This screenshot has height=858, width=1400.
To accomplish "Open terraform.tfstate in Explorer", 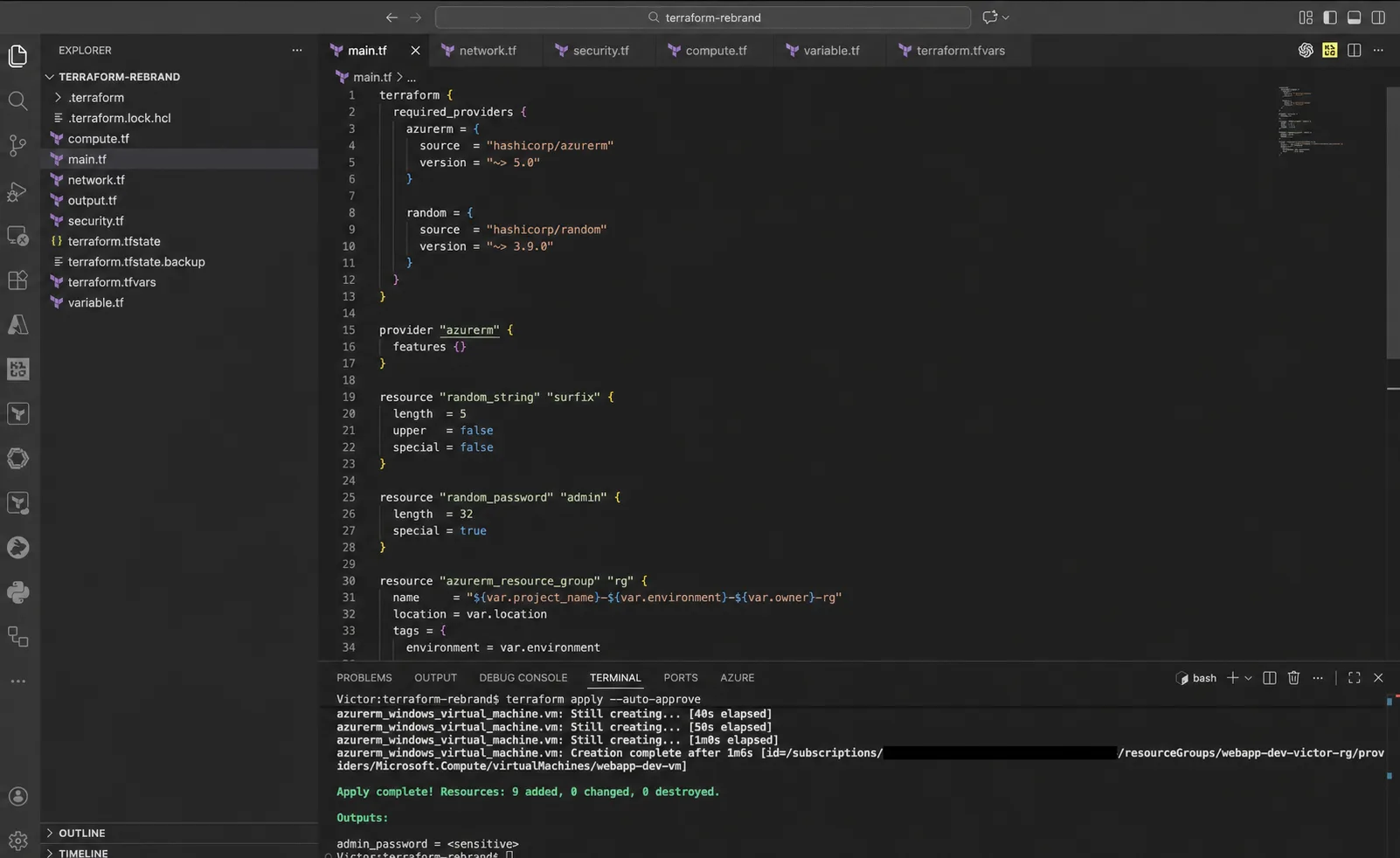I will [179, 241].
